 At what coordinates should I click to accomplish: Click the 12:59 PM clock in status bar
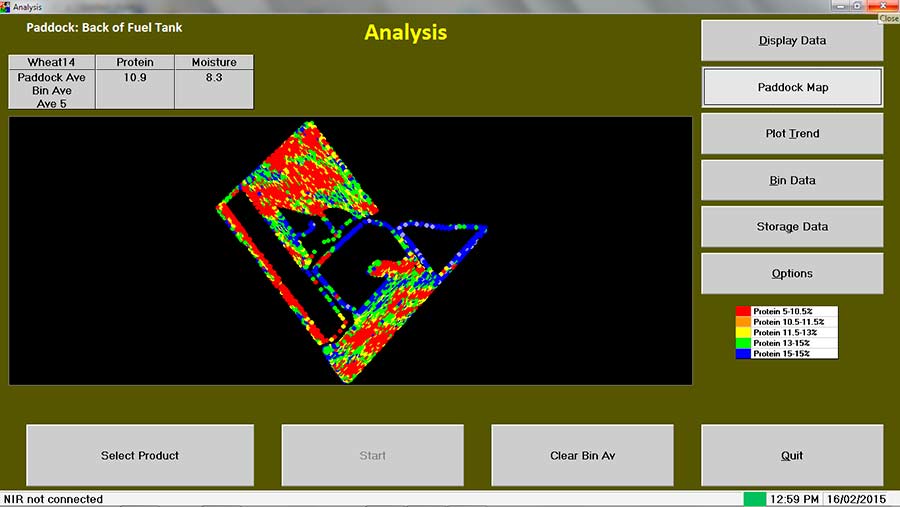point(798,498)
